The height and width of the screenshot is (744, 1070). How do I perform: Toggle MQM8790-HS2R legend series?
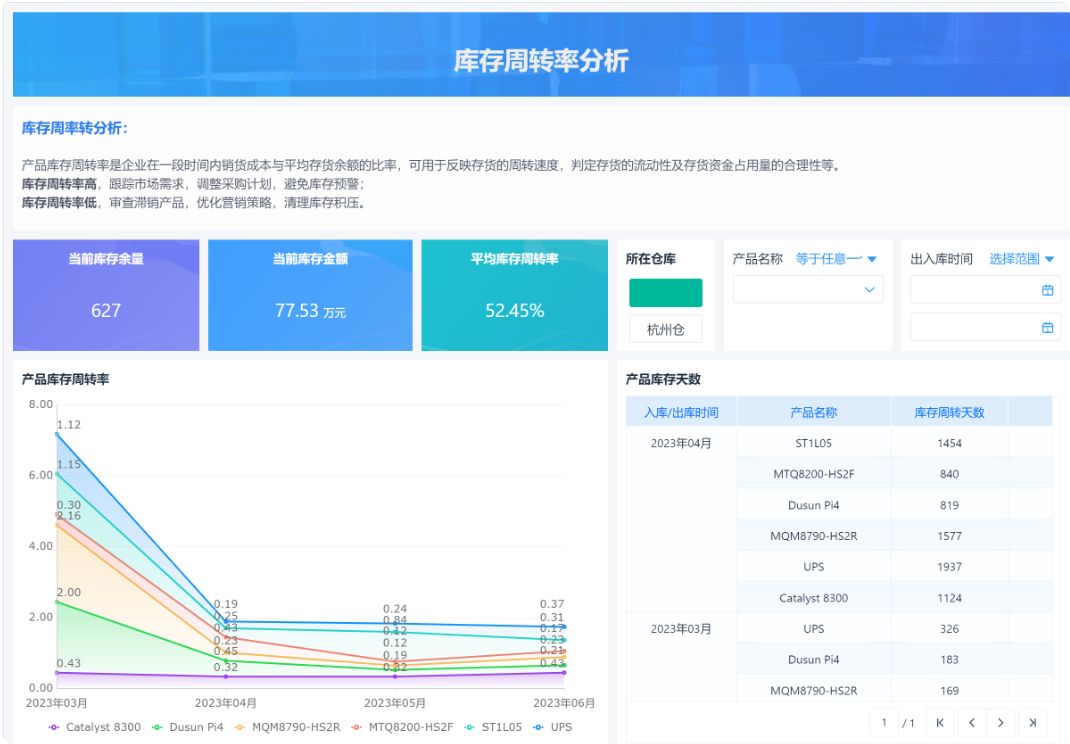287,727
